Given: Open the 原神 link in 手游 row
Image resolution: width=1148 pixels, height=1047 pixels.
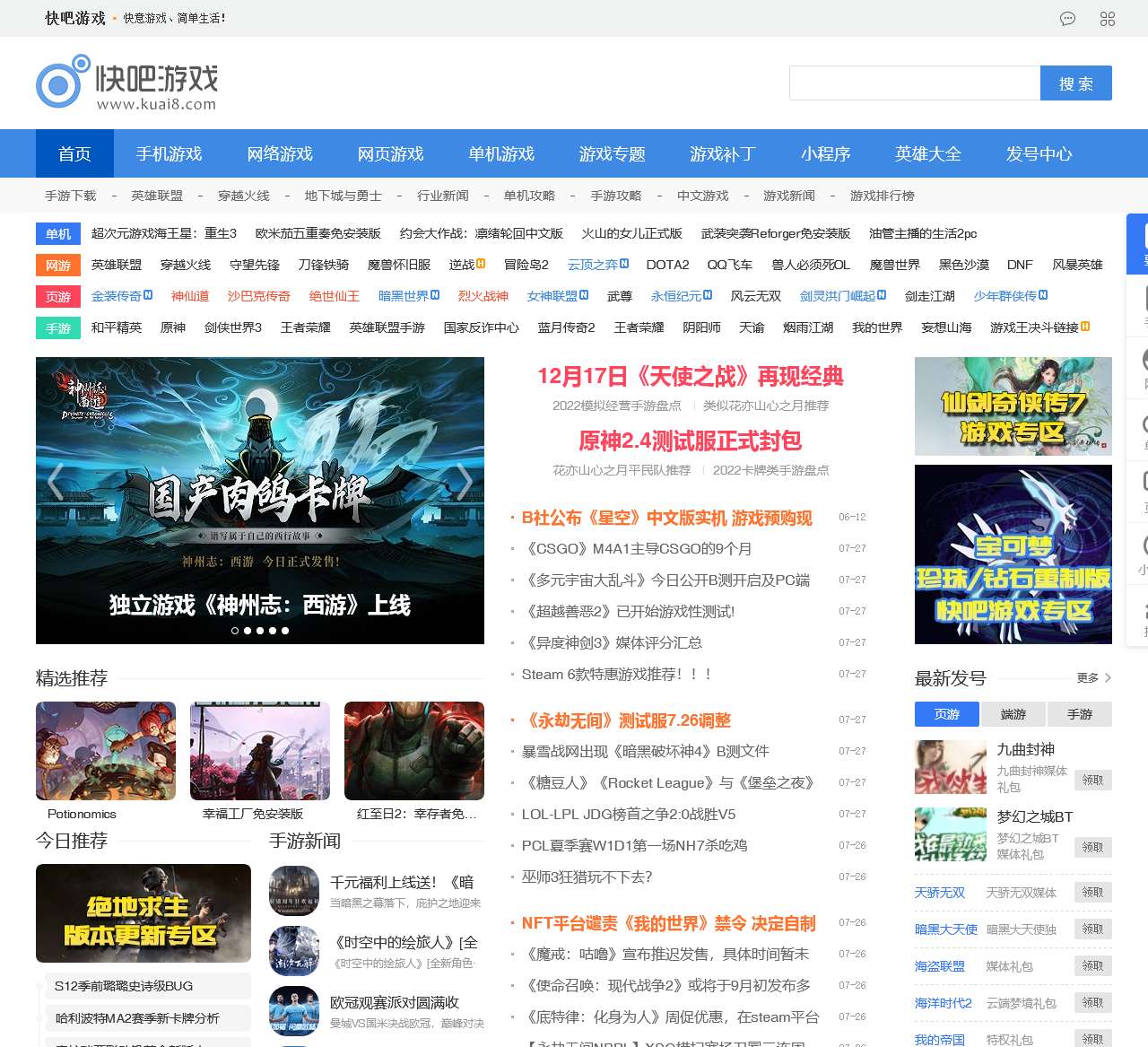Looking at the screenshot, I should click(173, 327).
